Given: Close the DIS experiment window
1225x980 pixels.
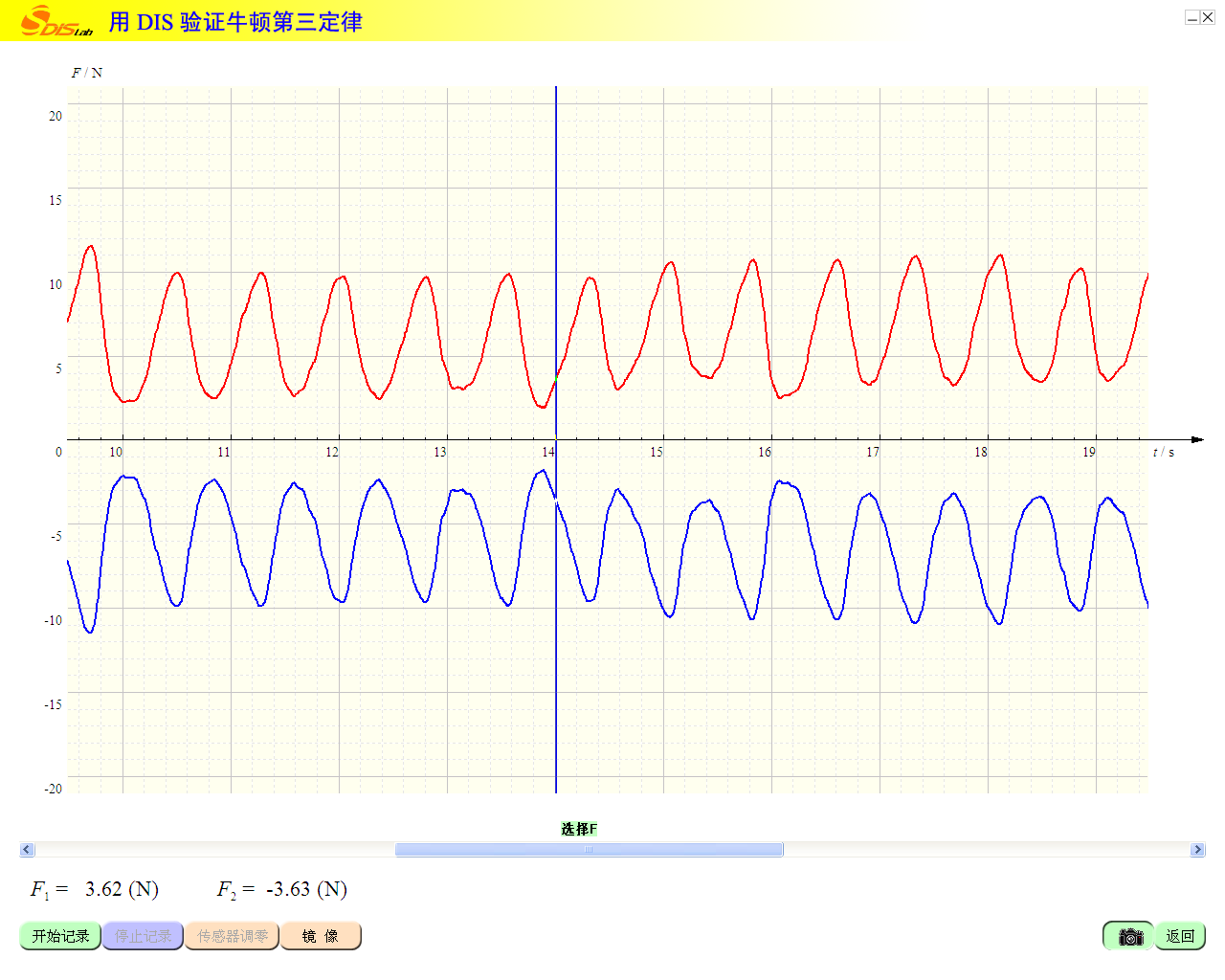Looking at the screenshot, I should [1208, 17].
